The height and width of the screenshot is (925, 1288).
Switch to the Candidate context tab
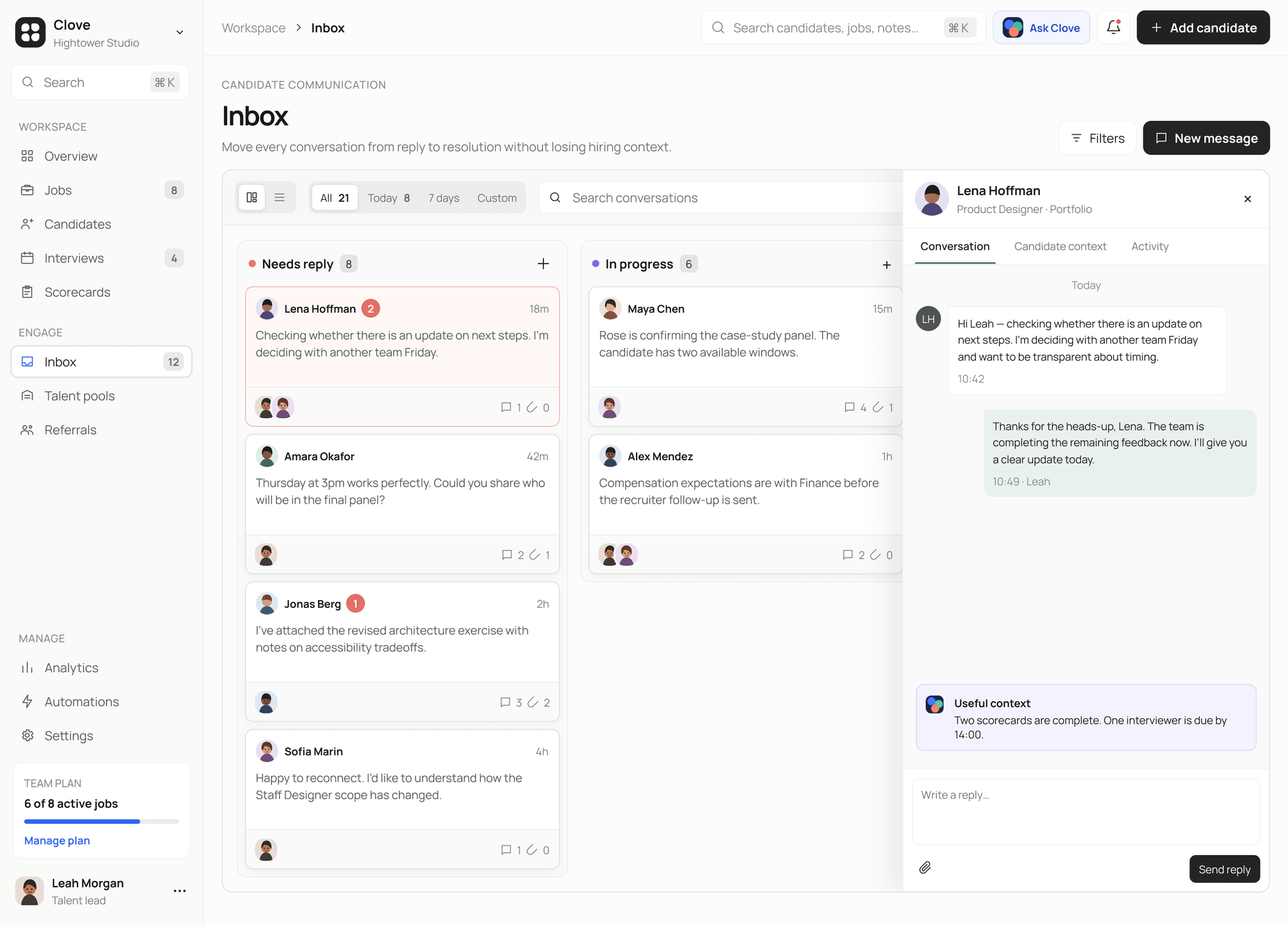click(x=1060, y=246)
